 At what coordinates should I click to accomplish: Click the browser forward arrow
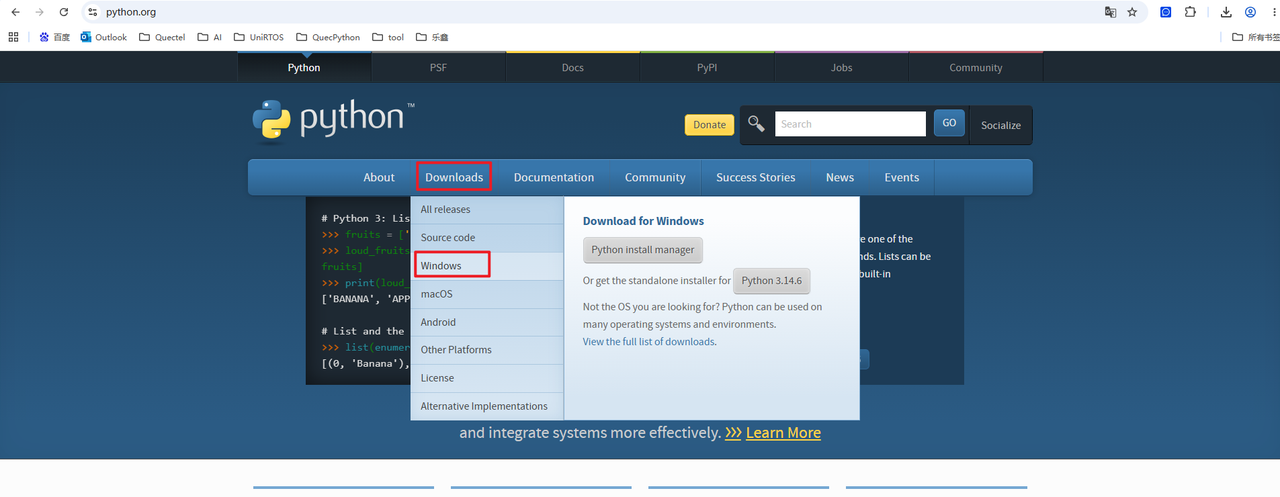(39, 12)
